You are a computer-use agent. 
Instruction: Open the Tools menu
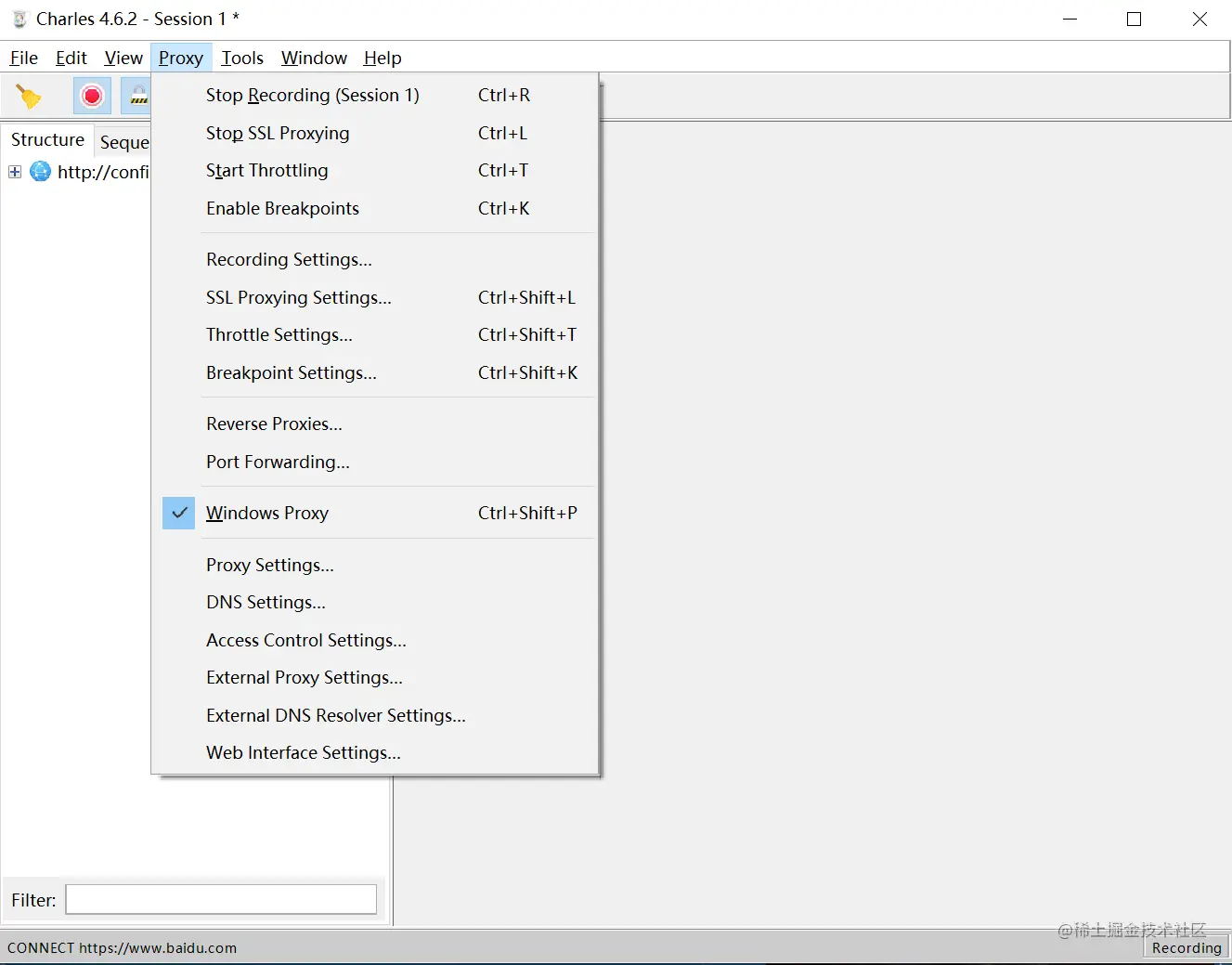tap(242, 58)
